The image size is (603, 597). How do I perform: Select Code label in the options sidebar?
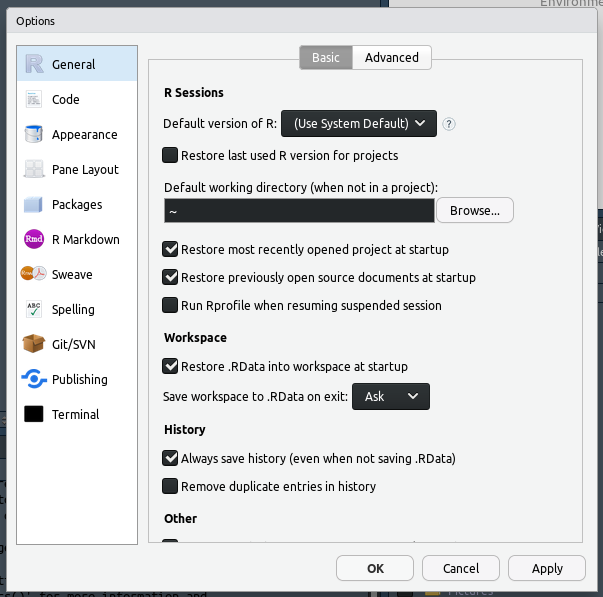pyautogui.click(x=66, y=99)
